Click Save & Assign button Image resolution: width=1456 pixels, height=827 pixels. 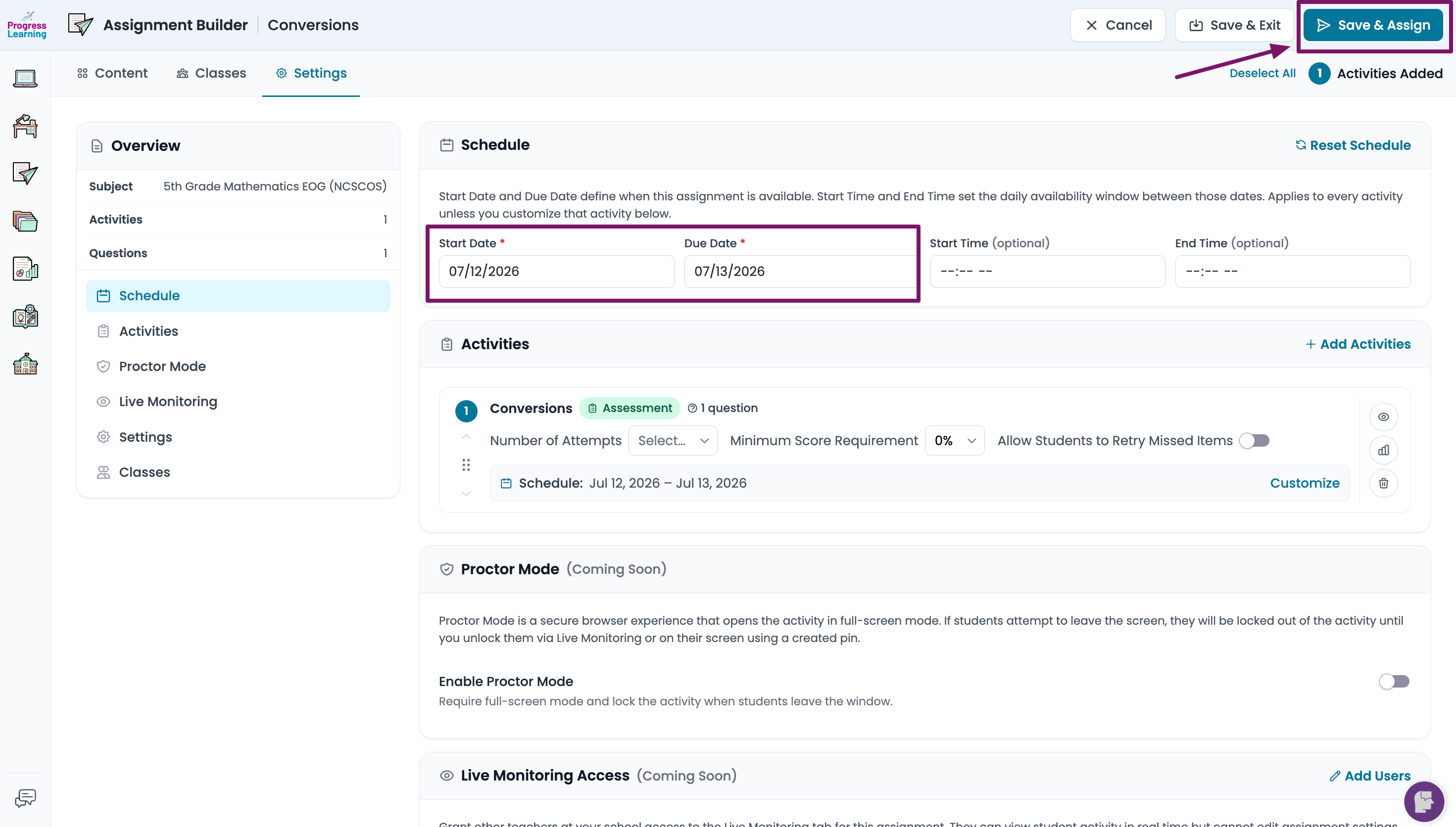(x=1373, y=25)
